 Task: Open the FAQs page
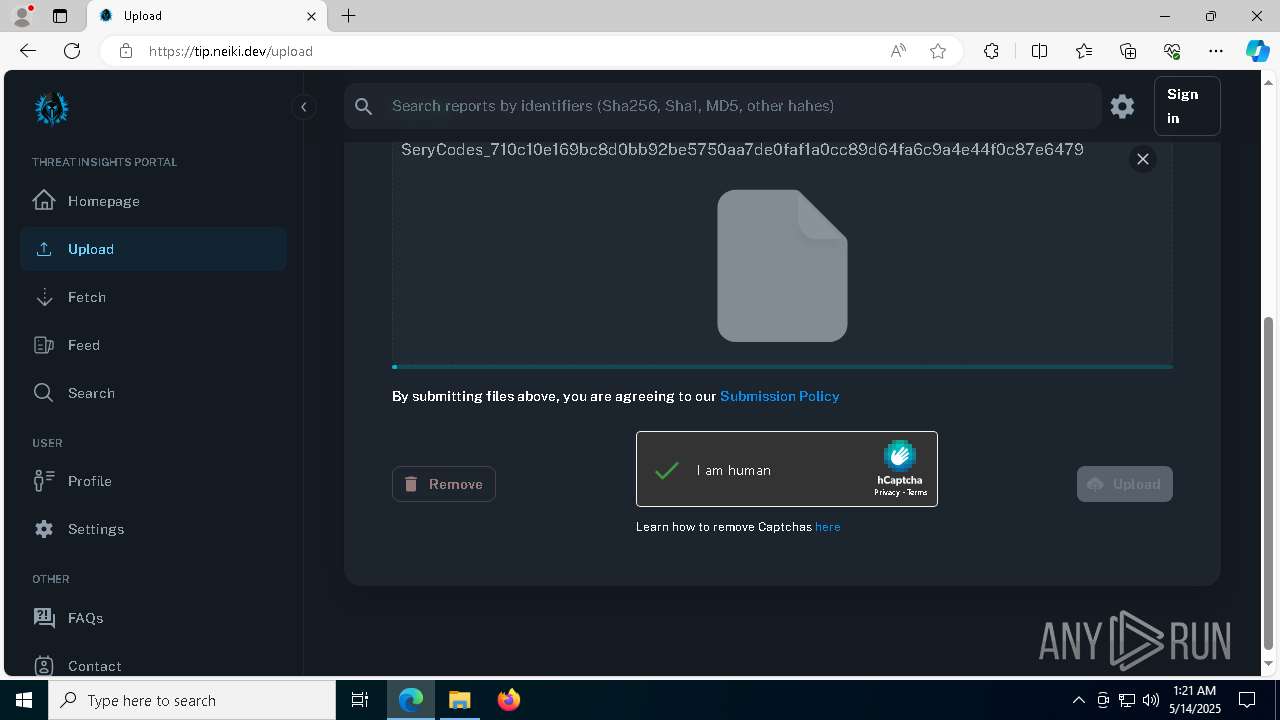(x=153, y=618)
